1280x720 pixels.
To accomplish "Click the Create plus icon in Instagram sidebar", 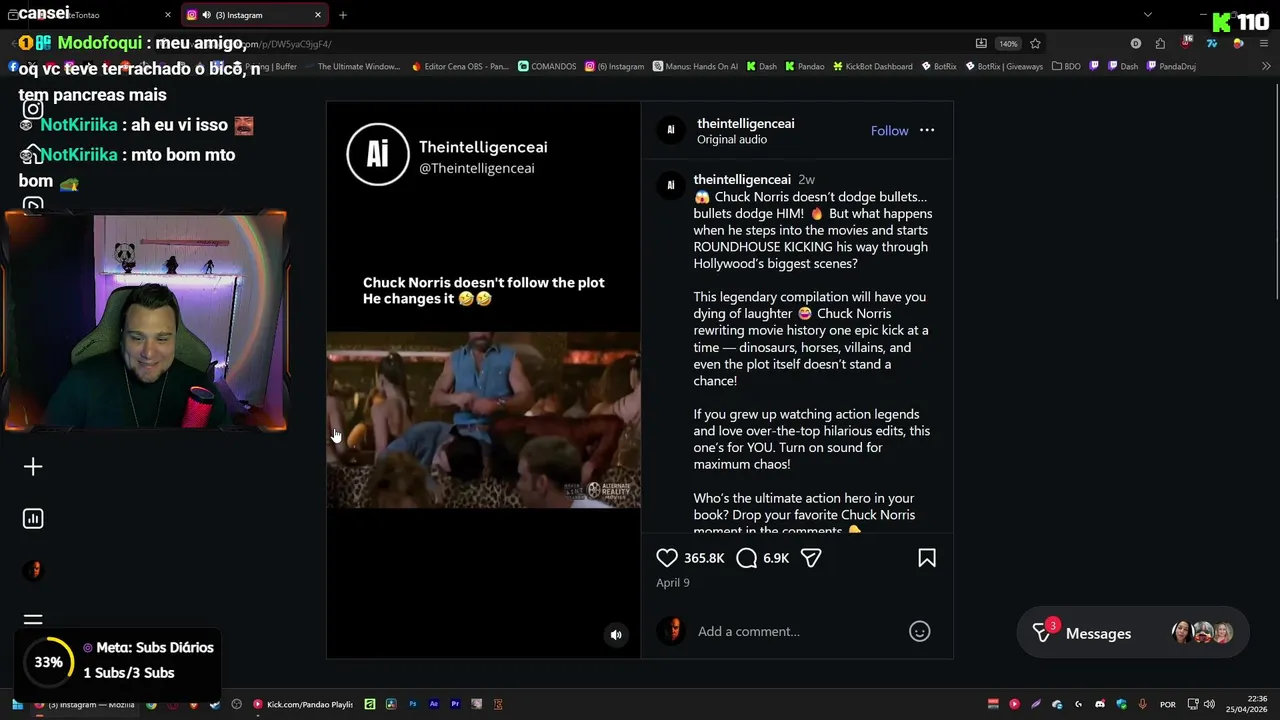I will click(33, 467).
